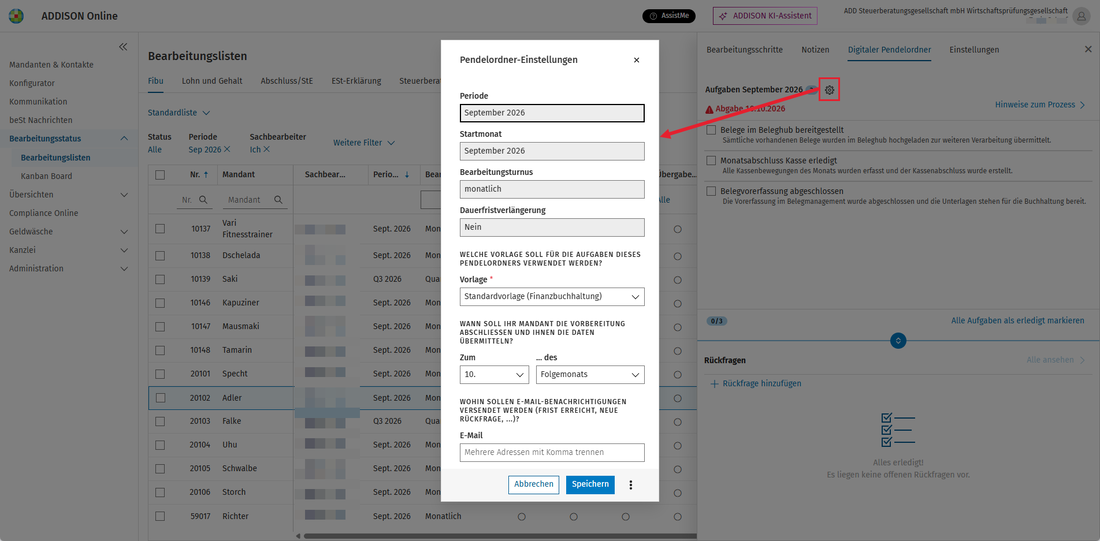Screen dimensions: 1100x541
Task: Open the user account avatar menu
Action: (x=1080, y=17)
